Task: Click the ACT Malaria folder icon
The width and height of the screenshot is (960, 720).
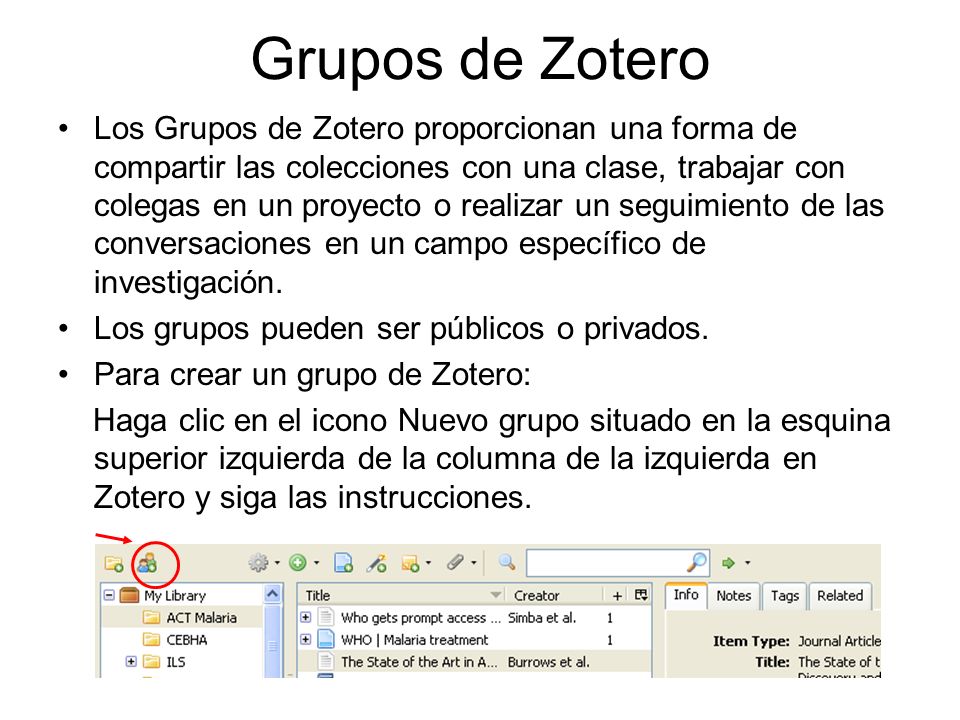Action: [x=151, y=617]
